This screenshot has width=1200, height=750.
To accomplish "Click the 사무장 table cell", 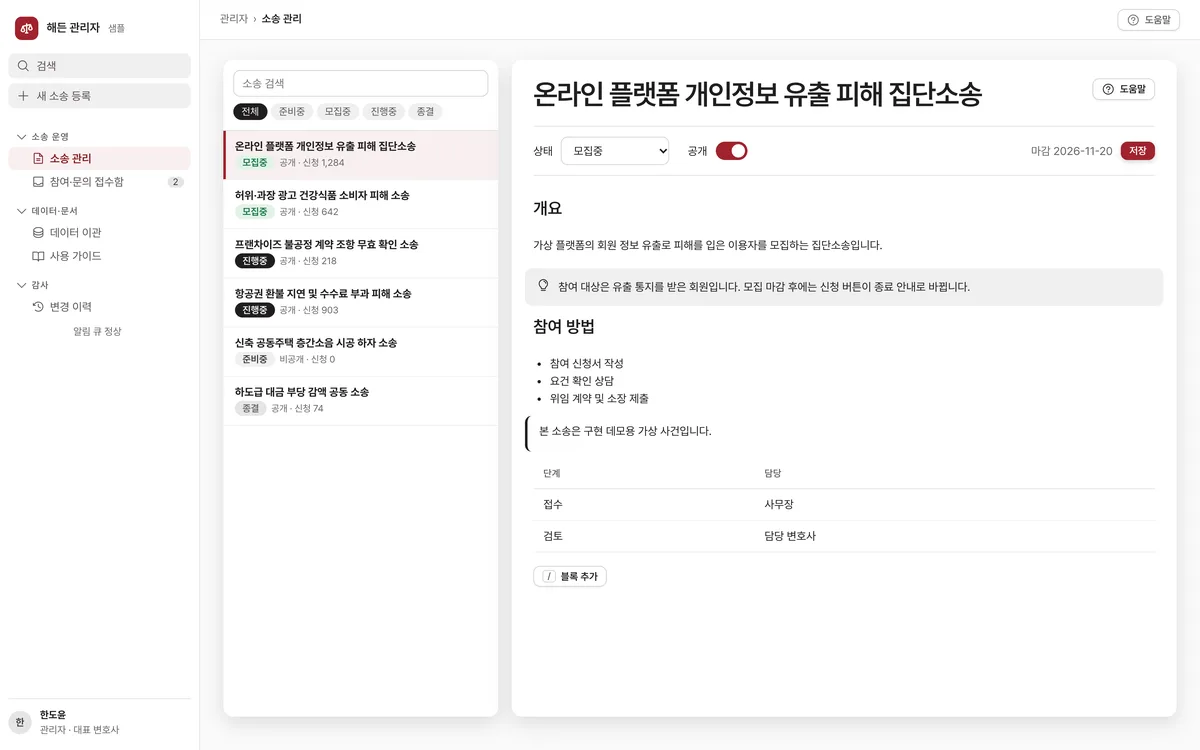I will (779, 505).
